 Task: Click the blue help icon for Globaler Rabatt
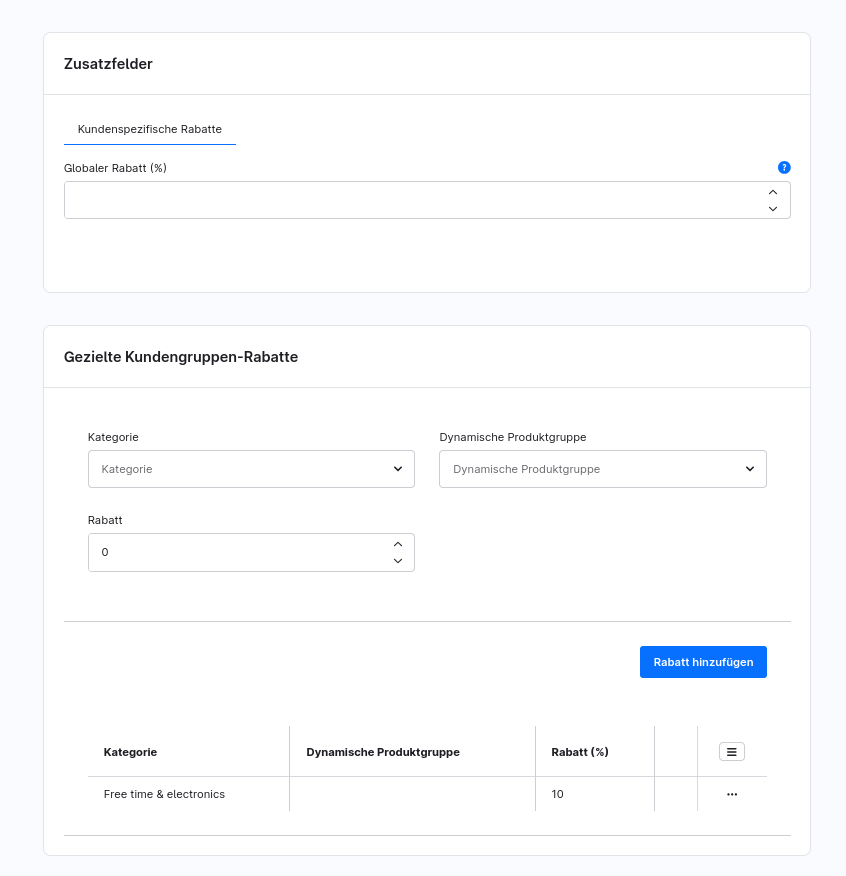(784, 168)
